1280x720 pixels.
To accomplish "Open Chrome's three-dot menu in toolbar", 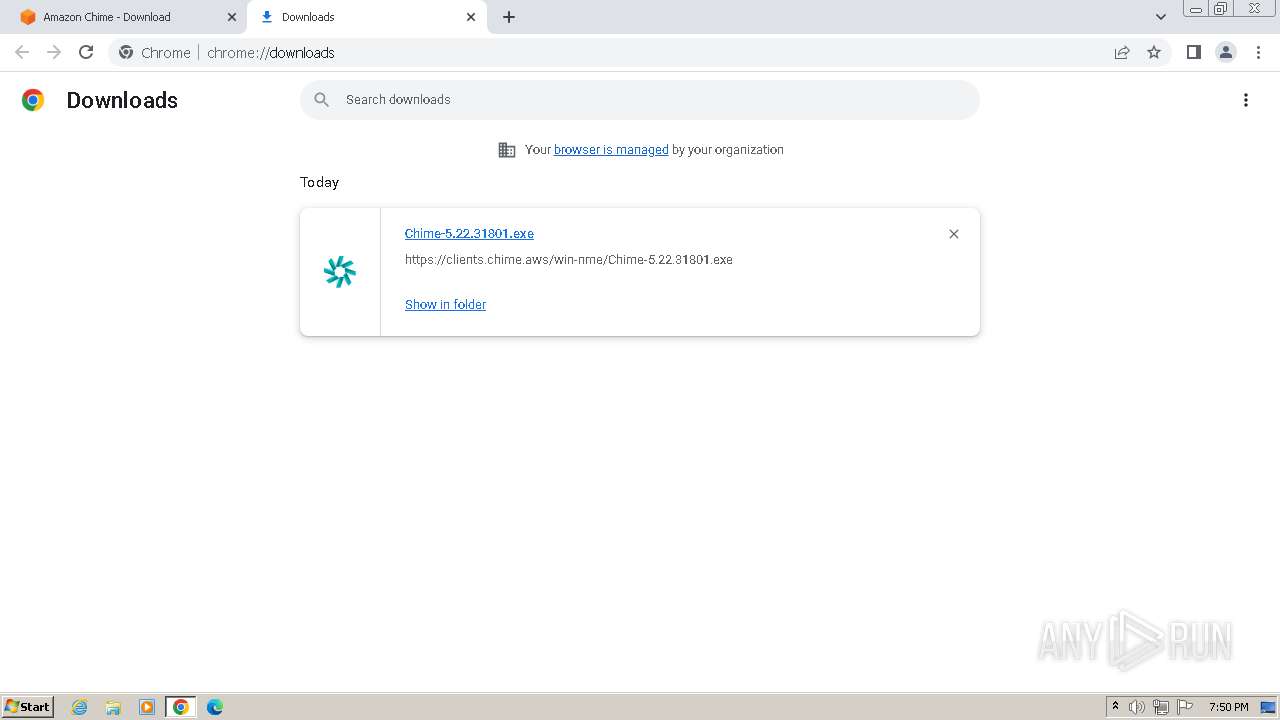I will click(1258, 52).
